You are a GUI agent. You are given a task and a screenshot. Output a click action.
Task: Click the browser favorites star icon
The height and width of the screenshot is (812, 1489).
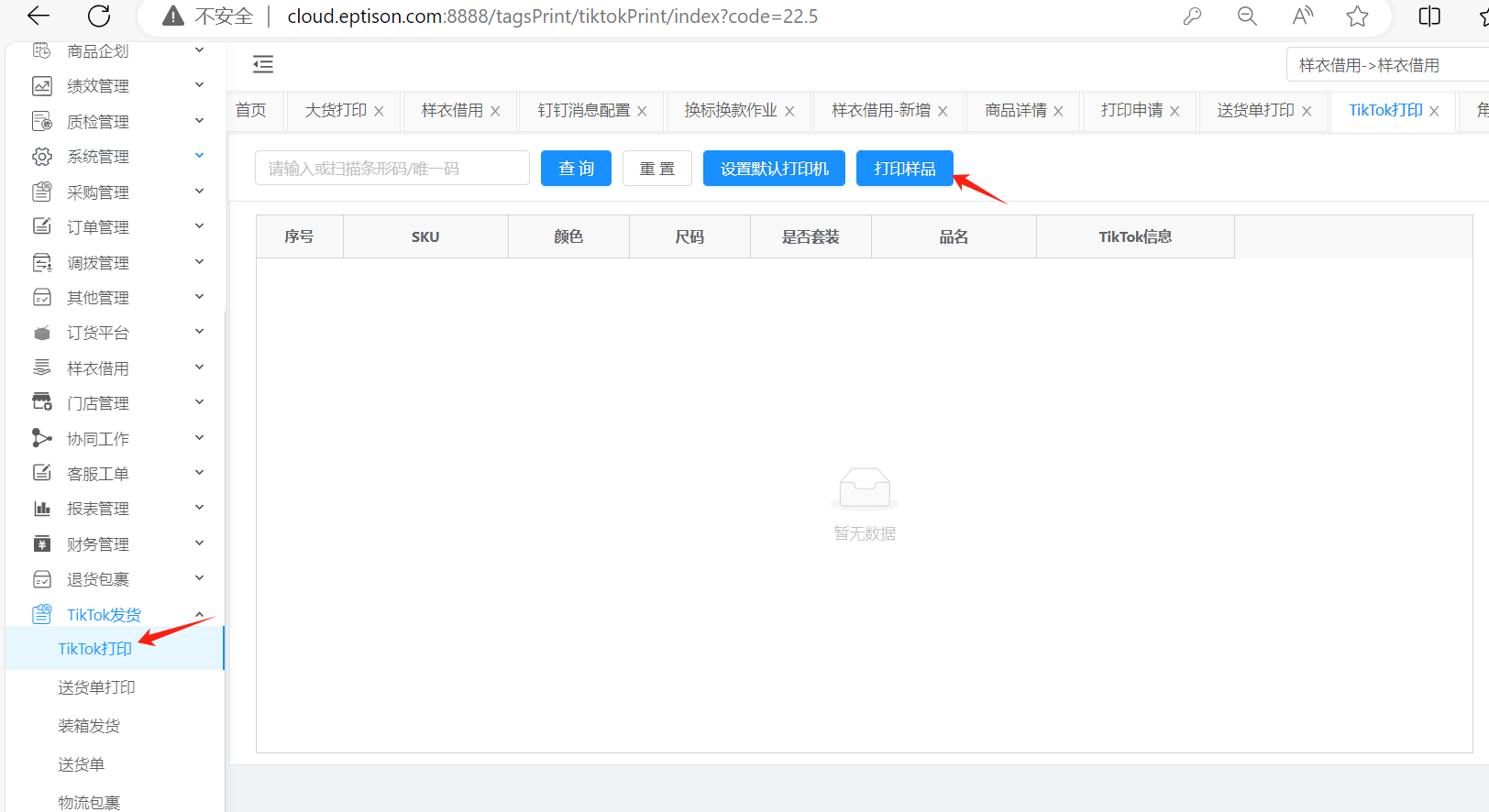coord(1357,16)
